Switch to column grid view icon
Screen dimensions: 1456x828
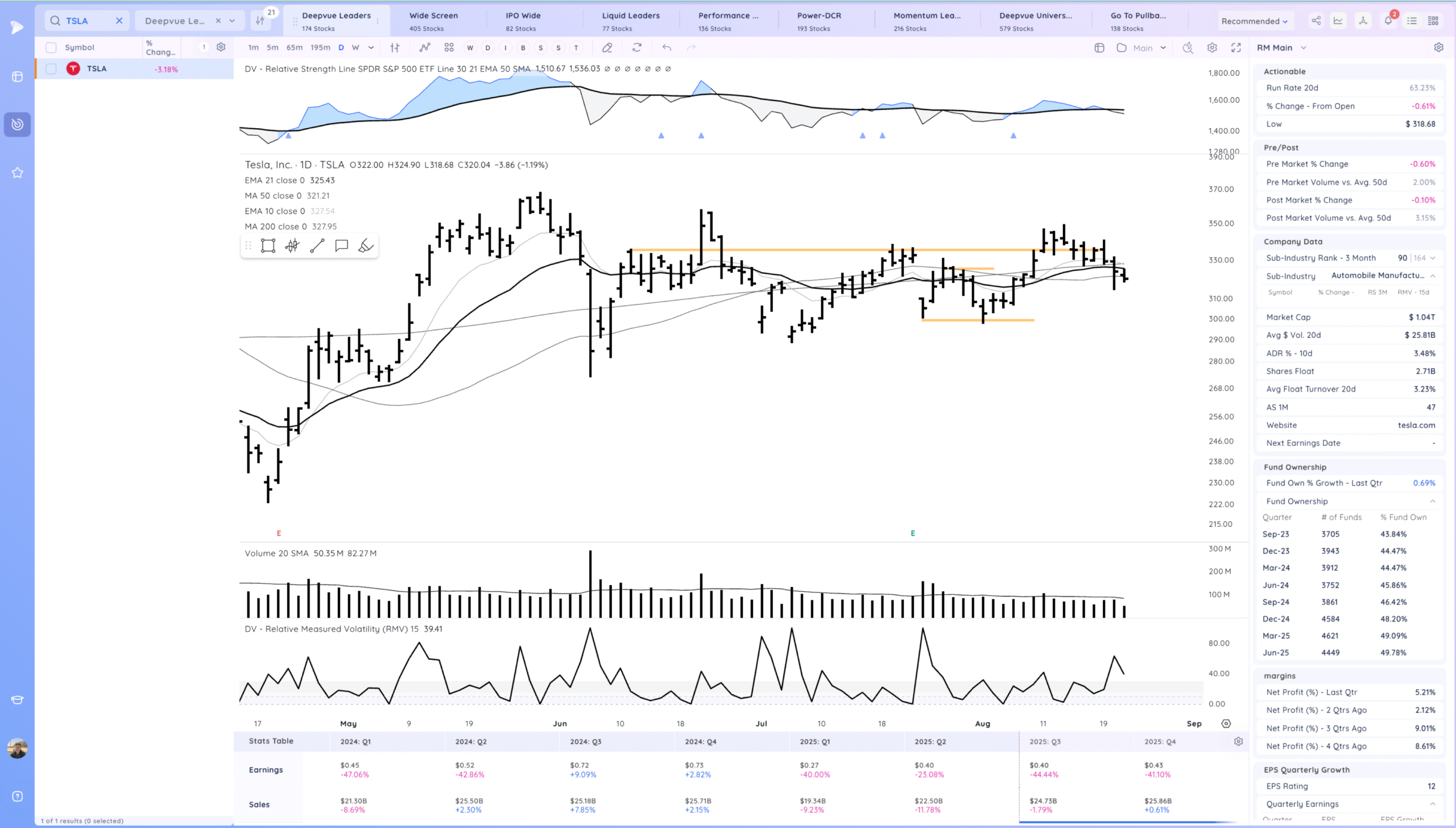1433,20
